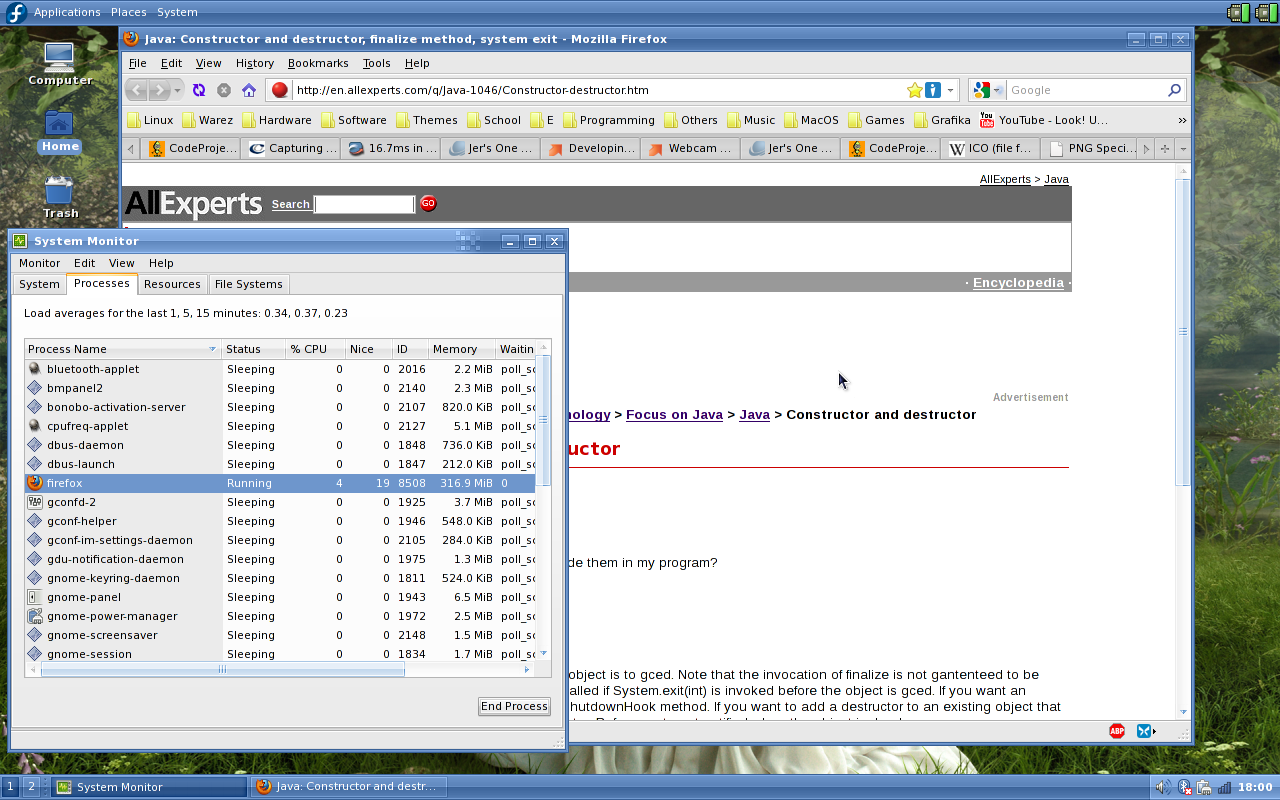Open the search engine selector dropdown

pos(985,90)
